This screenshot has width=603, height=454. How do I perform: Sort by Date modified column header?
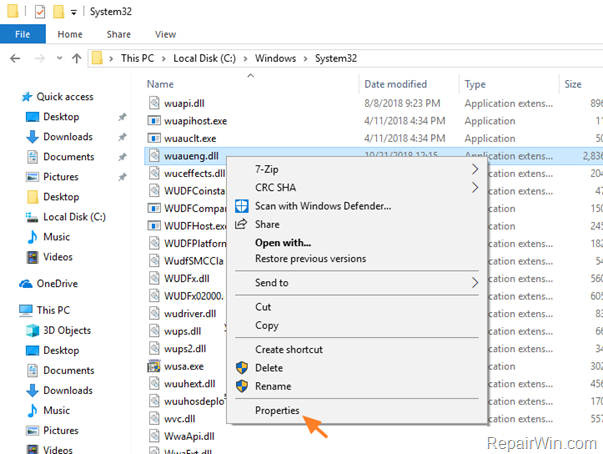(x=395, y=84)
